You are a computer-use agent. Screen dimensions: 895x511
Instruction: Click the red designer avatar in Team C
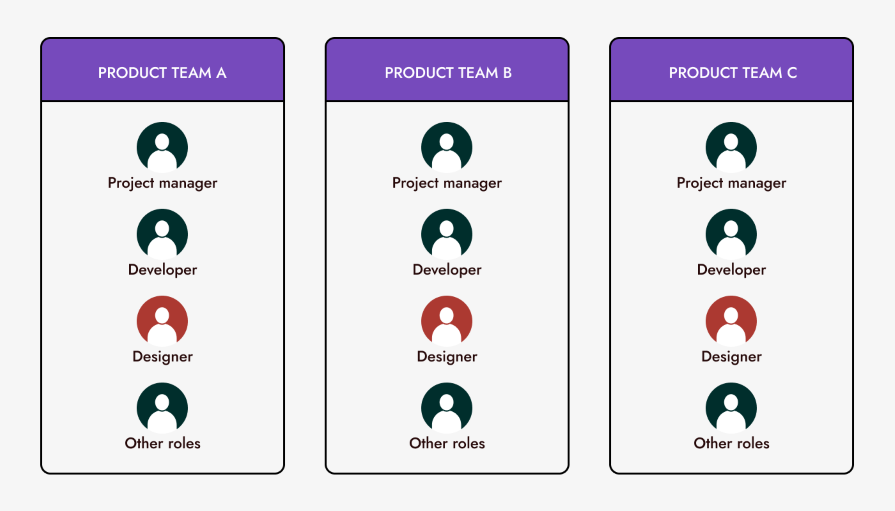click(x=731, y=321)
